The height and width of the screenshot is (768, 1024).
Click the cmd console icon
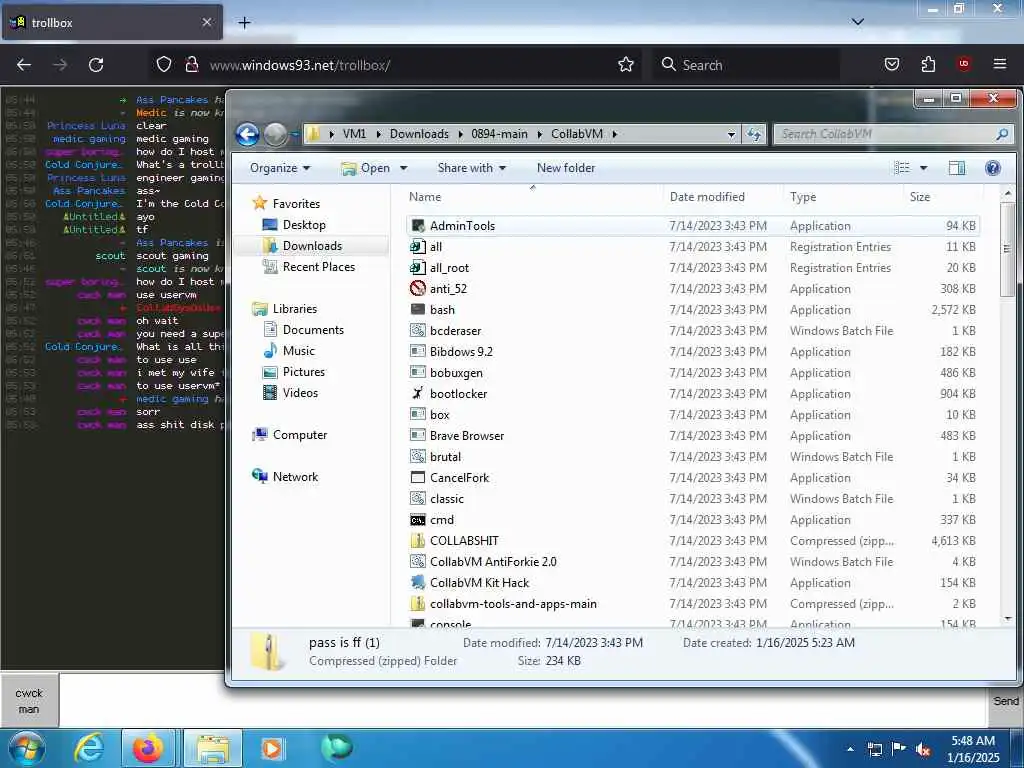click(x=418, y=520)
